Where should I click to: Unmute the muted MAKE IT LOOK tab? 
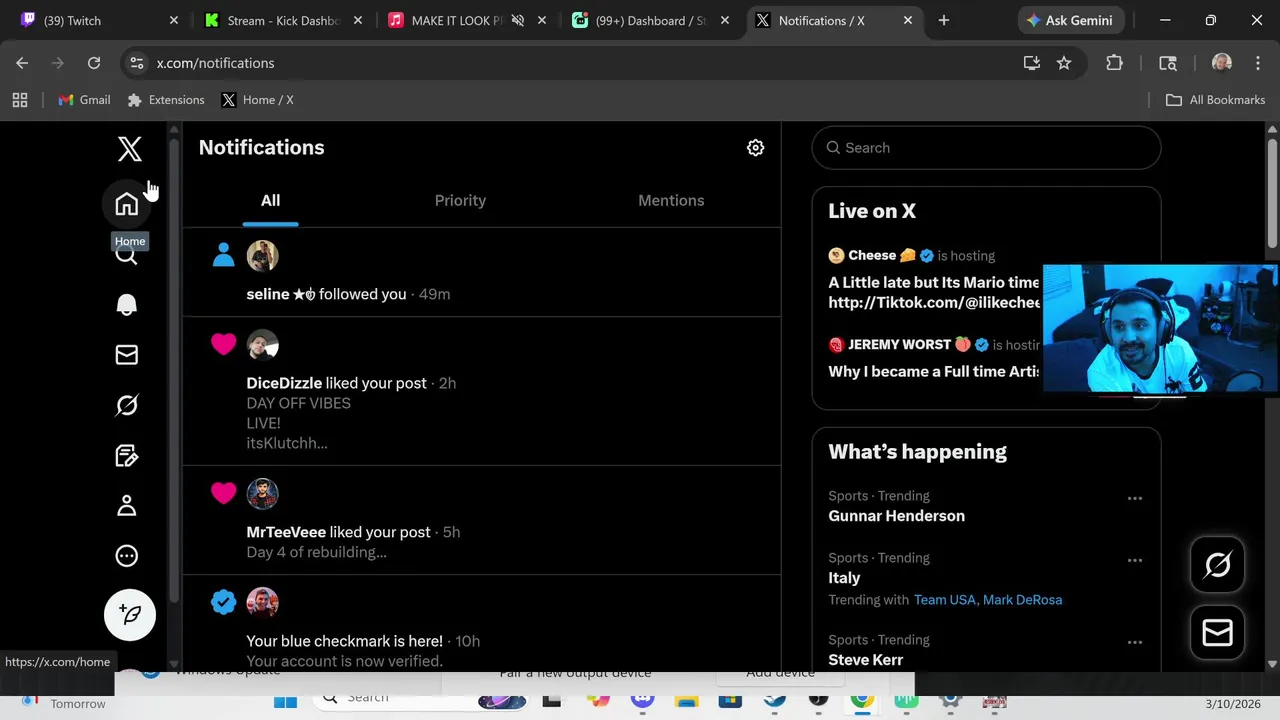click(518, 20)
